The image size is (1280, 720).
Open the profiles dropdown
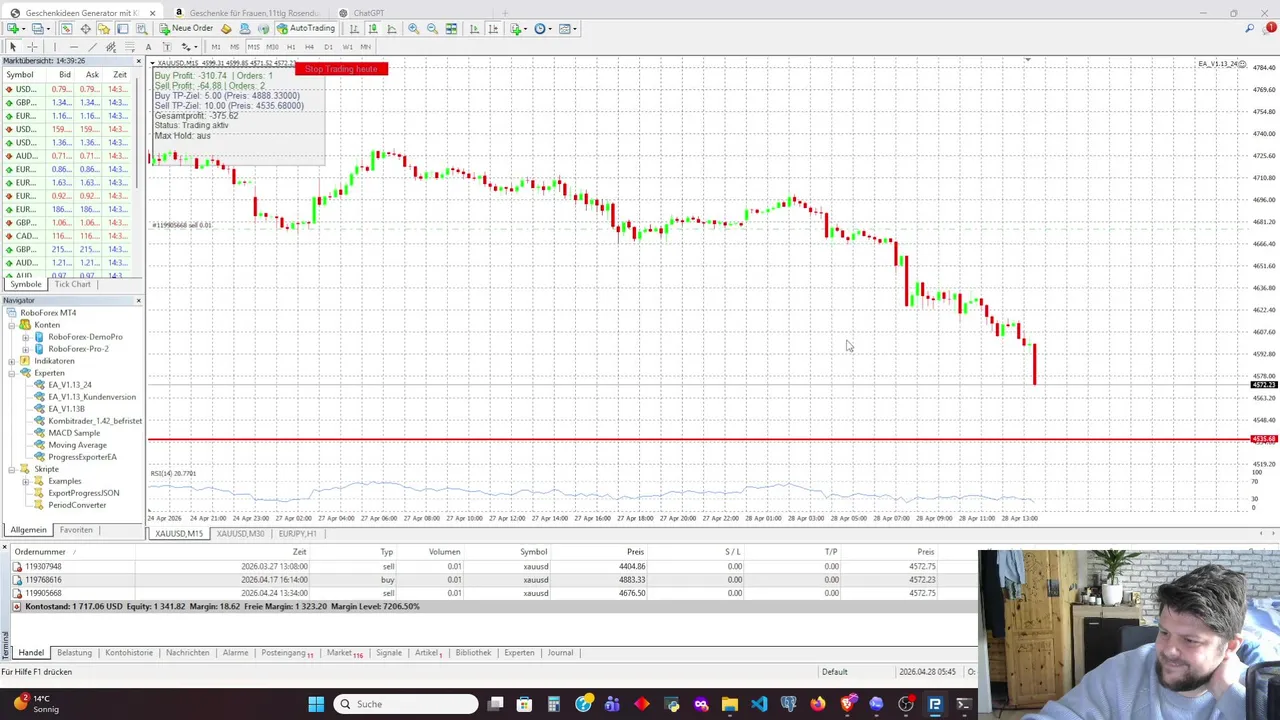pyautogui.click(x=41, y=28)
